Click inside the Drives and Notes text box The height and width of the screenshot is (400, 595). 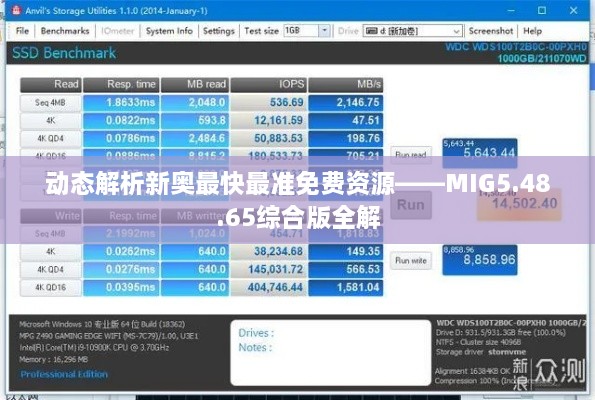point(331,353)
